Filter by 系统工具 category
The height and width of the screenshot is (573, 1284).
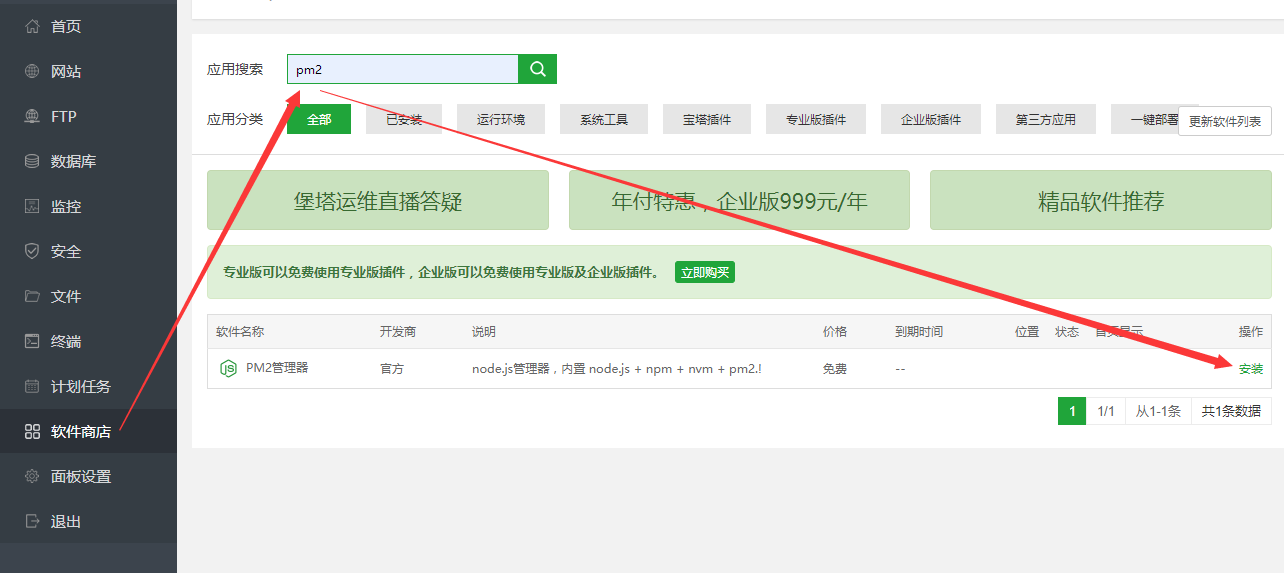click(x=604, y=119)
